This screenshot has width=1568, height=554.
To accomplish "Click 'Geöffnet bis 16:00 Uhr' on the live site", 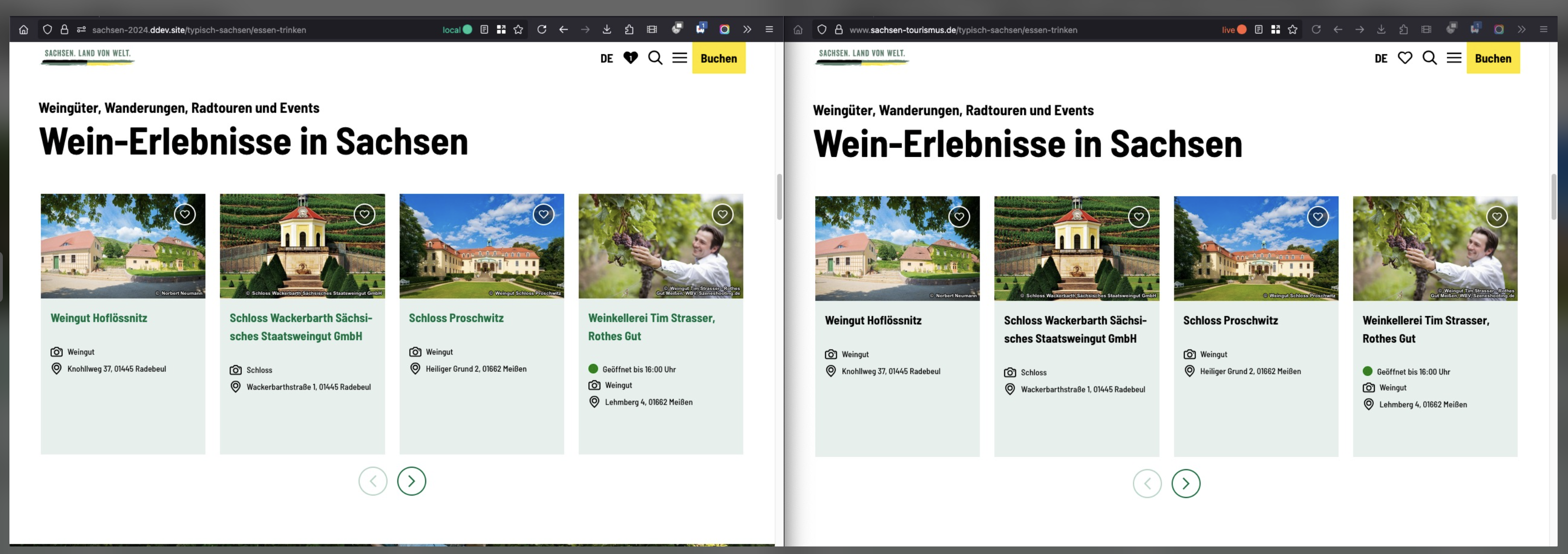I will pyautogui.click(x=1413, y=372).
